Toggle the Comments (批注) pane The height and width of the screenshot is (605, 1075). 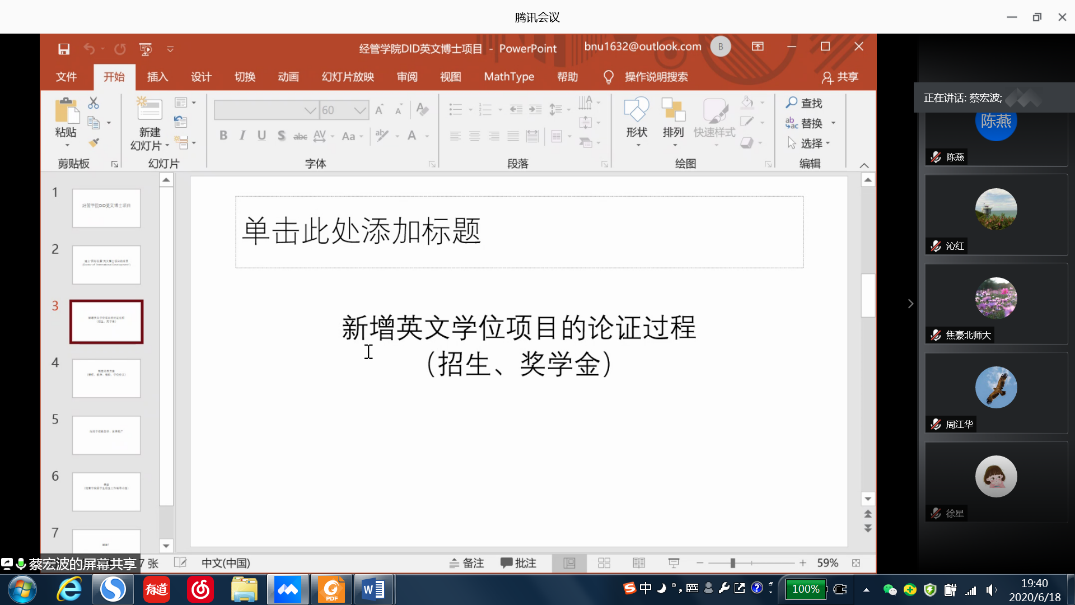pyautogui.click(x=518, y=563)
